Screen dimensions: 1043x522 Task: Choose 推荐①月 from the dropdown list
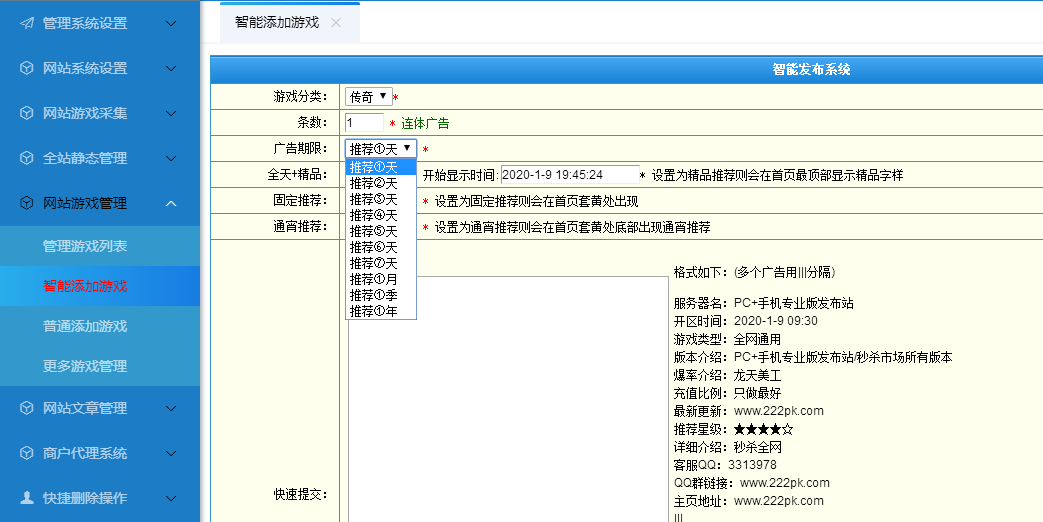click(380, 279)
